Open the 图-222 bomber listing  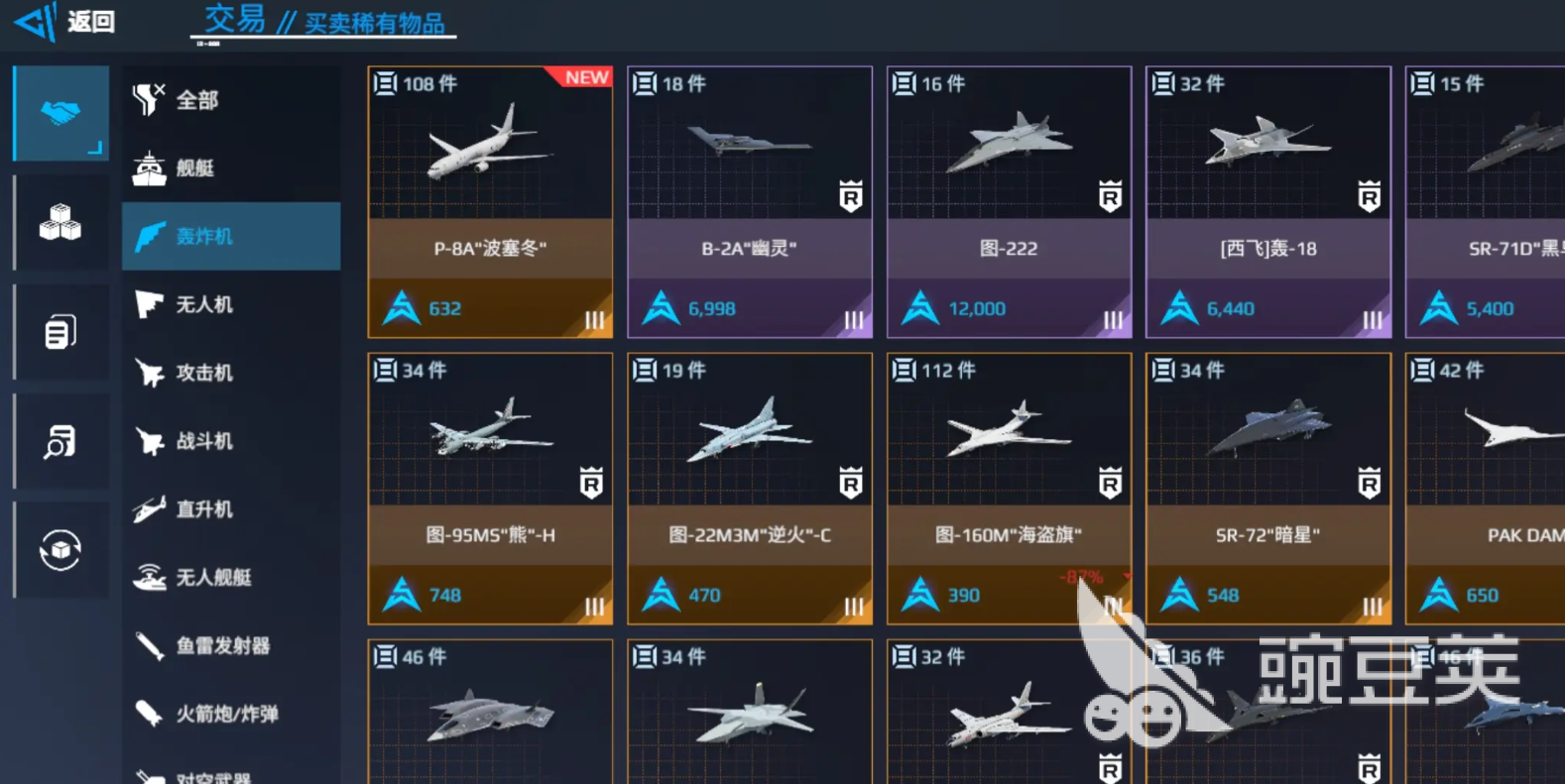(1009, 202)
